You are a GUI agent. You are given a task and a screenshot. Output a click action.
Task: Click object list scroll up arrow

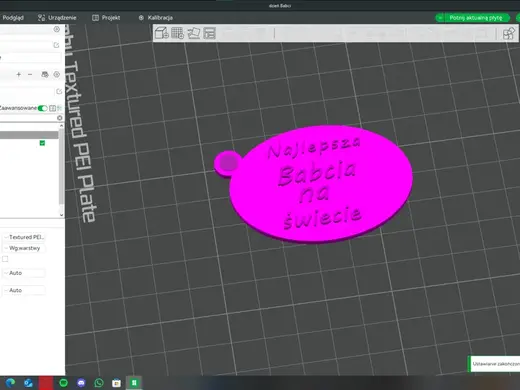(61, 126)
